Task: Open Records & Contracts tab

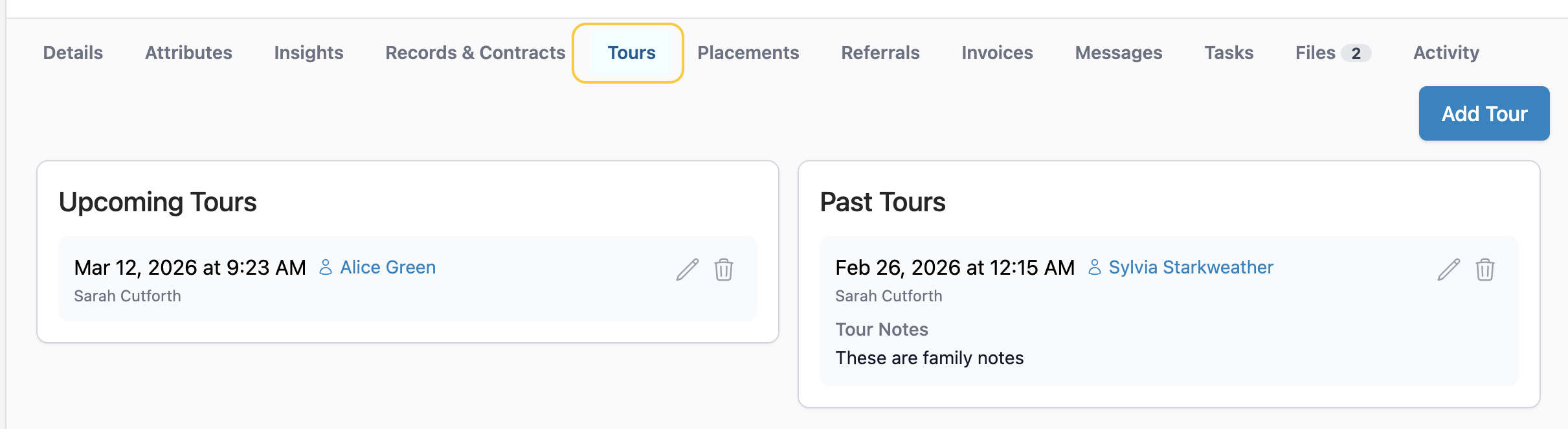Action: (475, 53)
